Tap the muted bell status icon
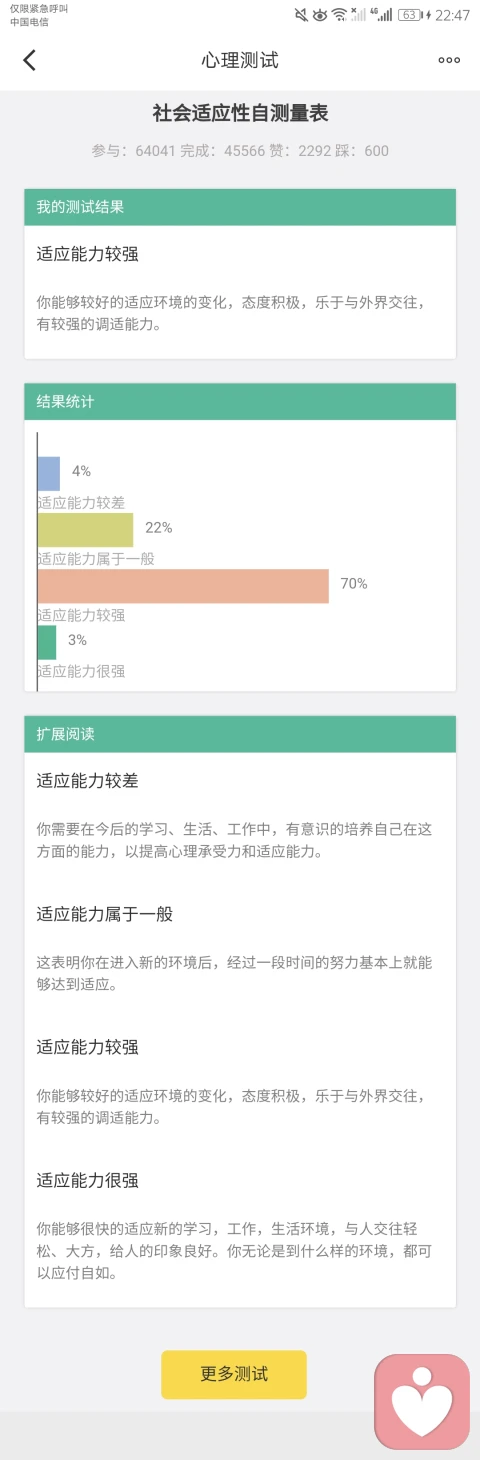480x1460 pixels. coord(301,15)
